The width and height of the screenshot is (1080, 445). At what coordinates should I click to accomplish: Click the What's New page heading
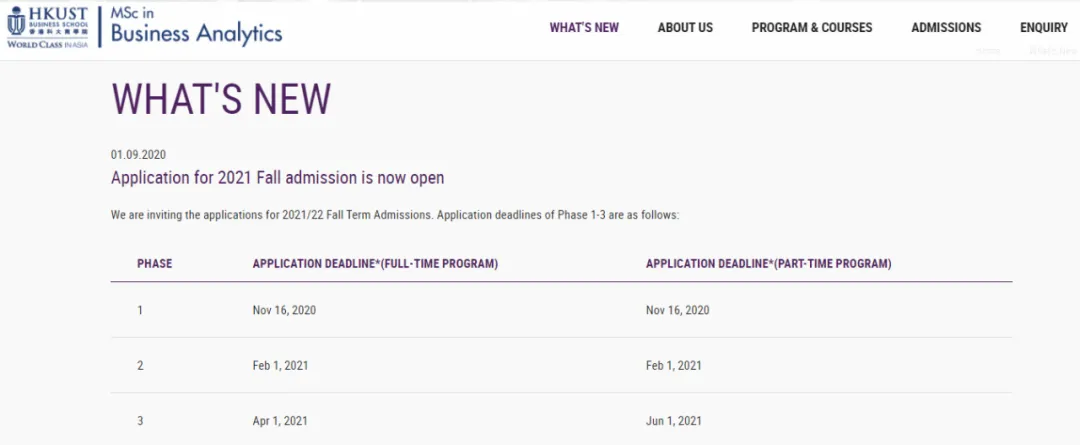[x=221, y=100]
